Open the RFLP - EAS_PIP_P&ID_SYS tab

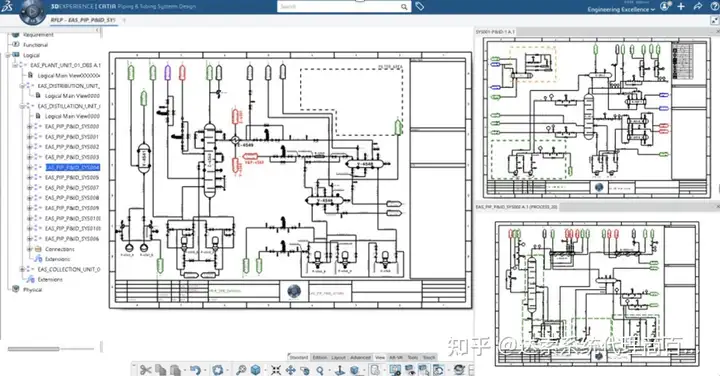coord(83,20)
